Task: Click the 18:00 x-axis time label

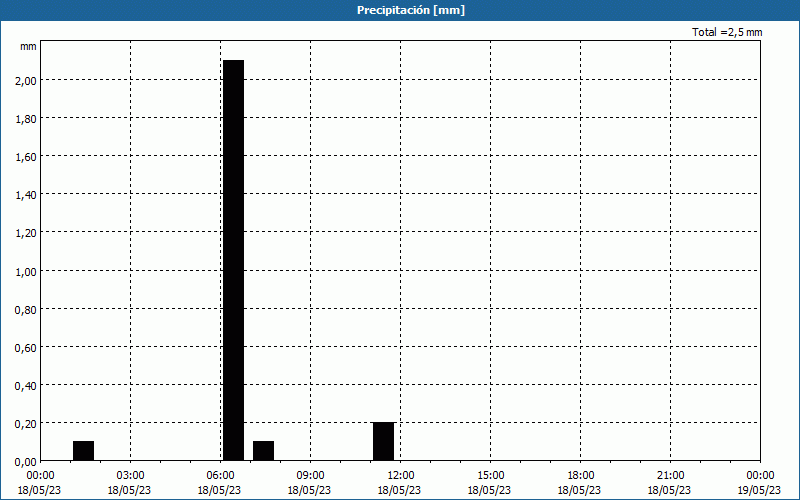Action: click(580, 476)
